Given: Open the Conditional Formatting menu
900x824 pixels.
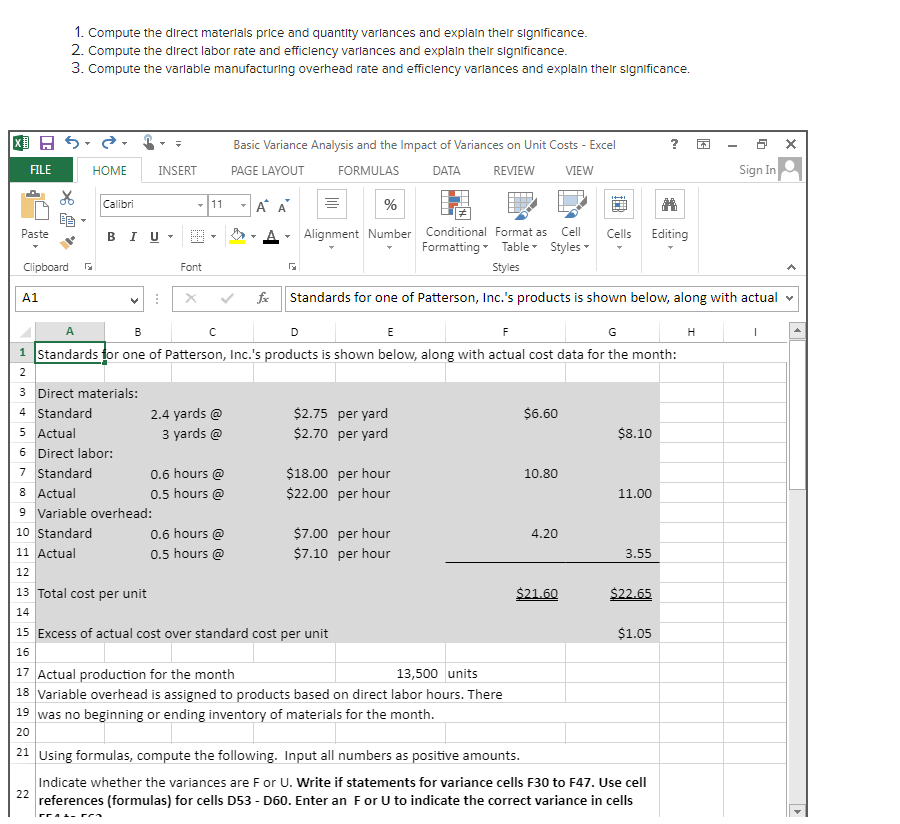Looking at the screenshot, I should pyautogui.click(x=455, y=222).
